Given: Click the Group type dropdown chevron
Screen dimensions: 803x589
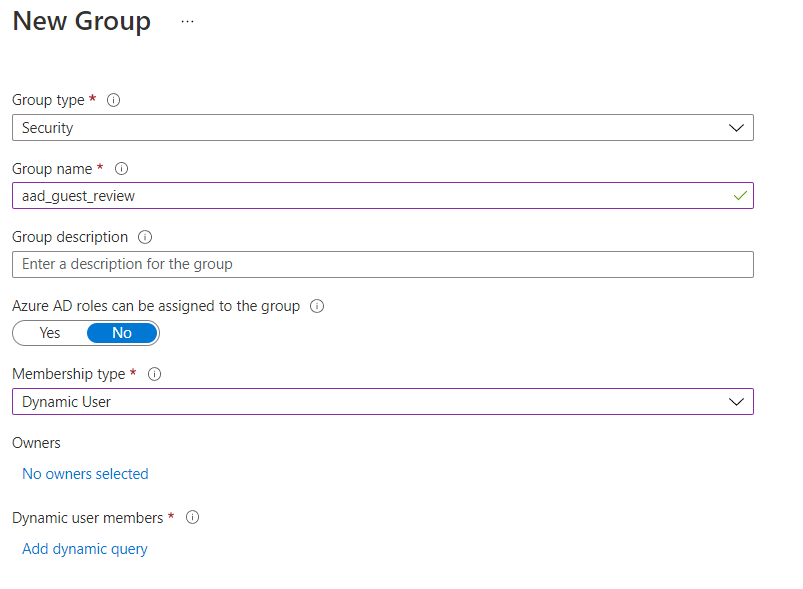Looking at the screenshot, I should point(737,128).
